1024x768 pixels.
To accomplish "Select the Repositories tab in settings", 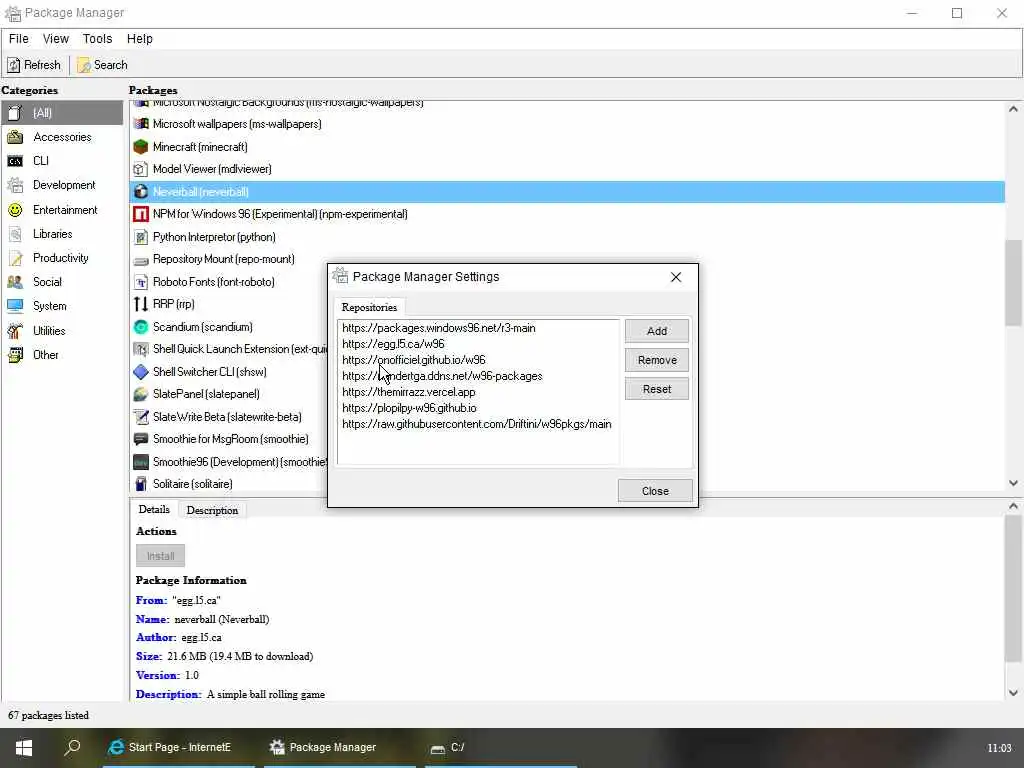I will point(369,308).
